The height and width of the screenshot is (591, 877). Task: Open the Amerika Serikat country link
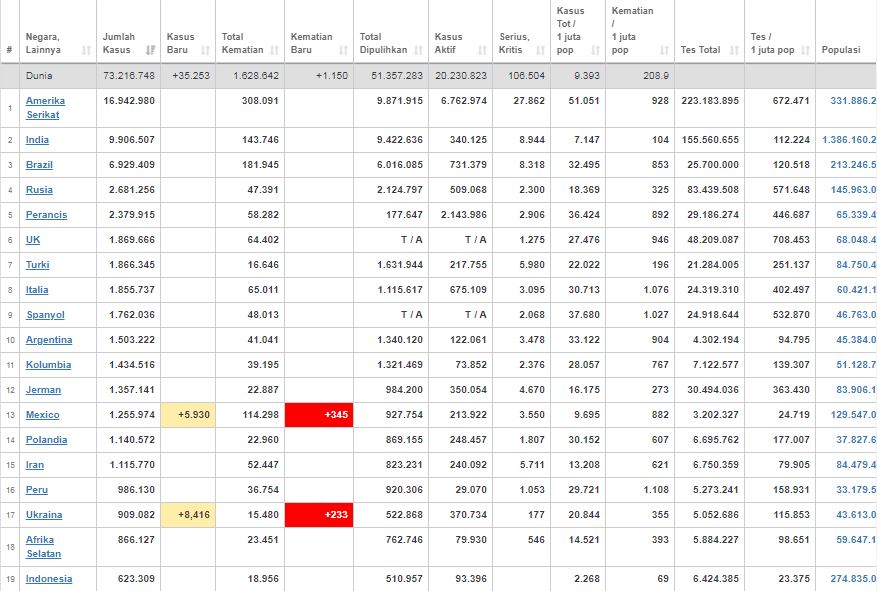click(45, 107)
